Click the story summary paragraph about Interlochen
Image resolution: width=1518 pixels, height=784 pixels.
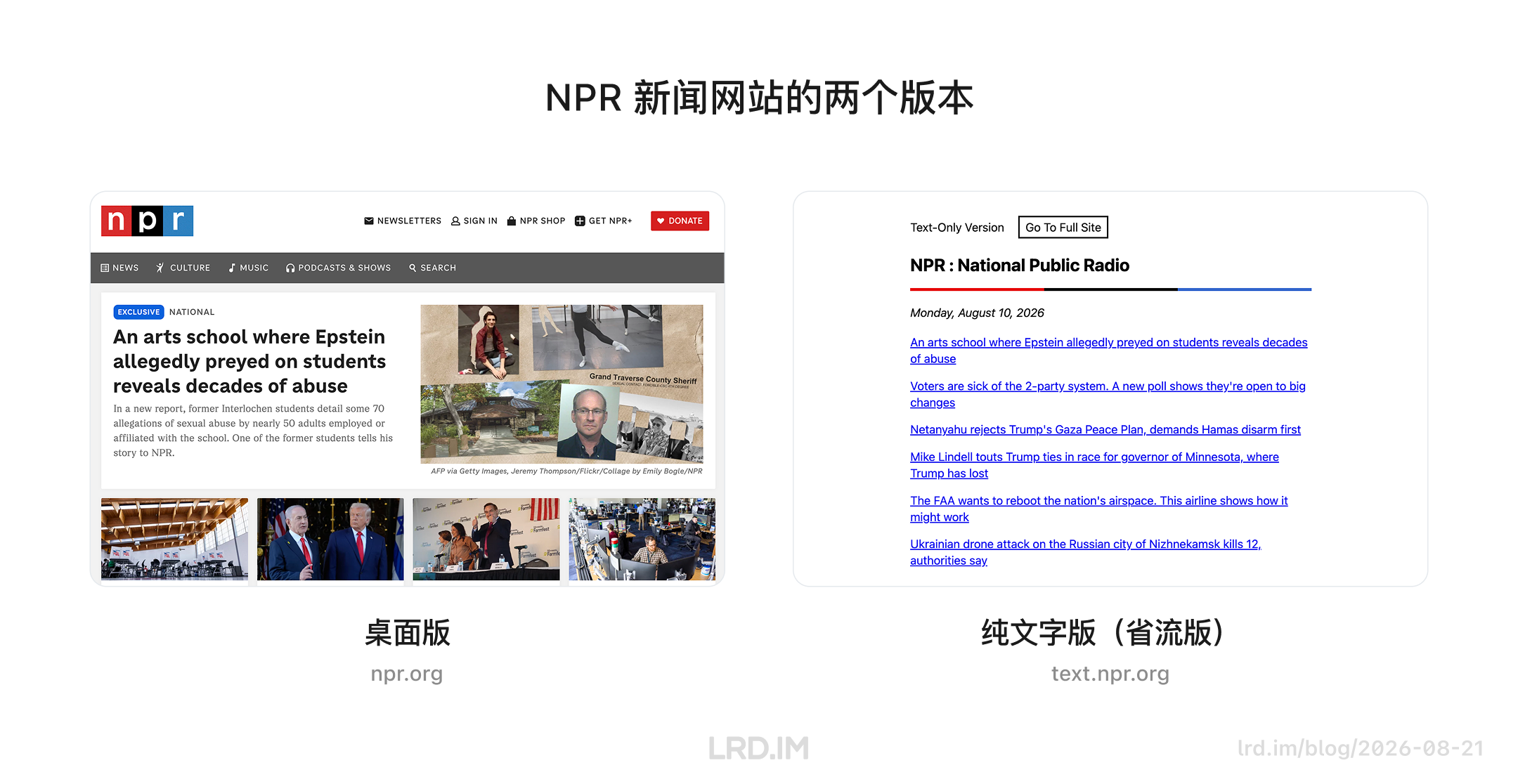[253, 430]
